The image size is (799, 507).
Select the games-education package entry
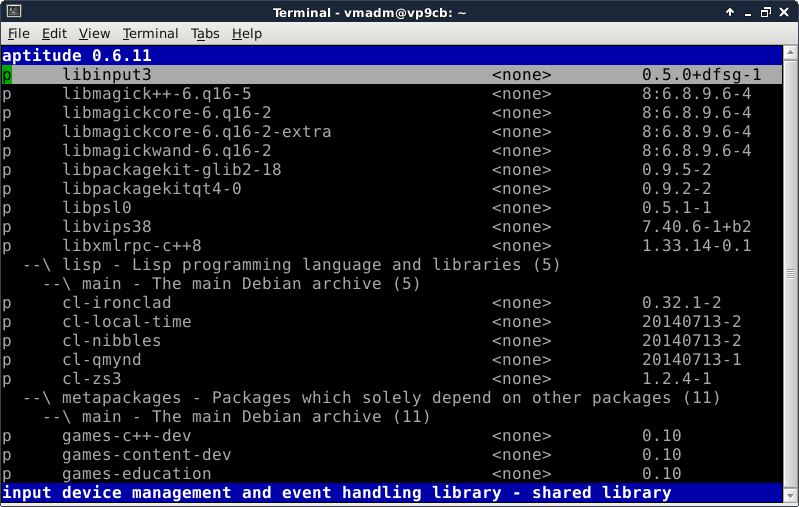click(136, 474)
